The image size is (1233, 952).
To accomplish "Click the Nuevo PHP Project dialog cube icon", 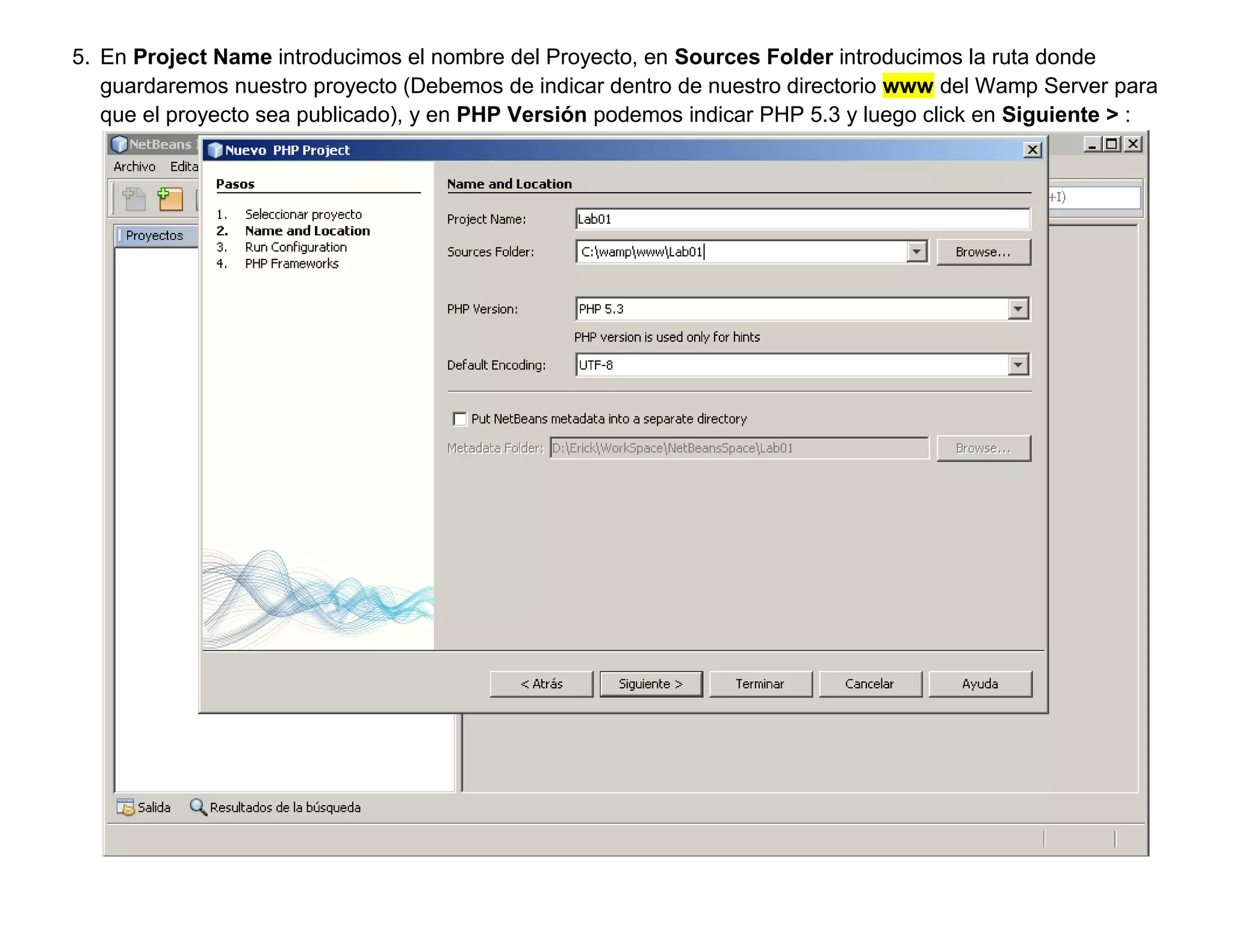I will click(215, 150).
